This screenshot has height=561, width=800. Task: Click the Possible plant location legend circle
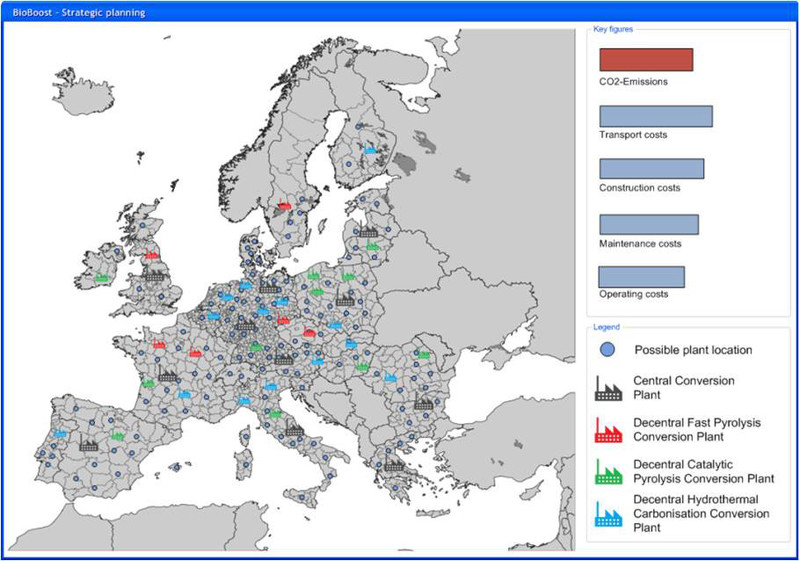[607, 350]
